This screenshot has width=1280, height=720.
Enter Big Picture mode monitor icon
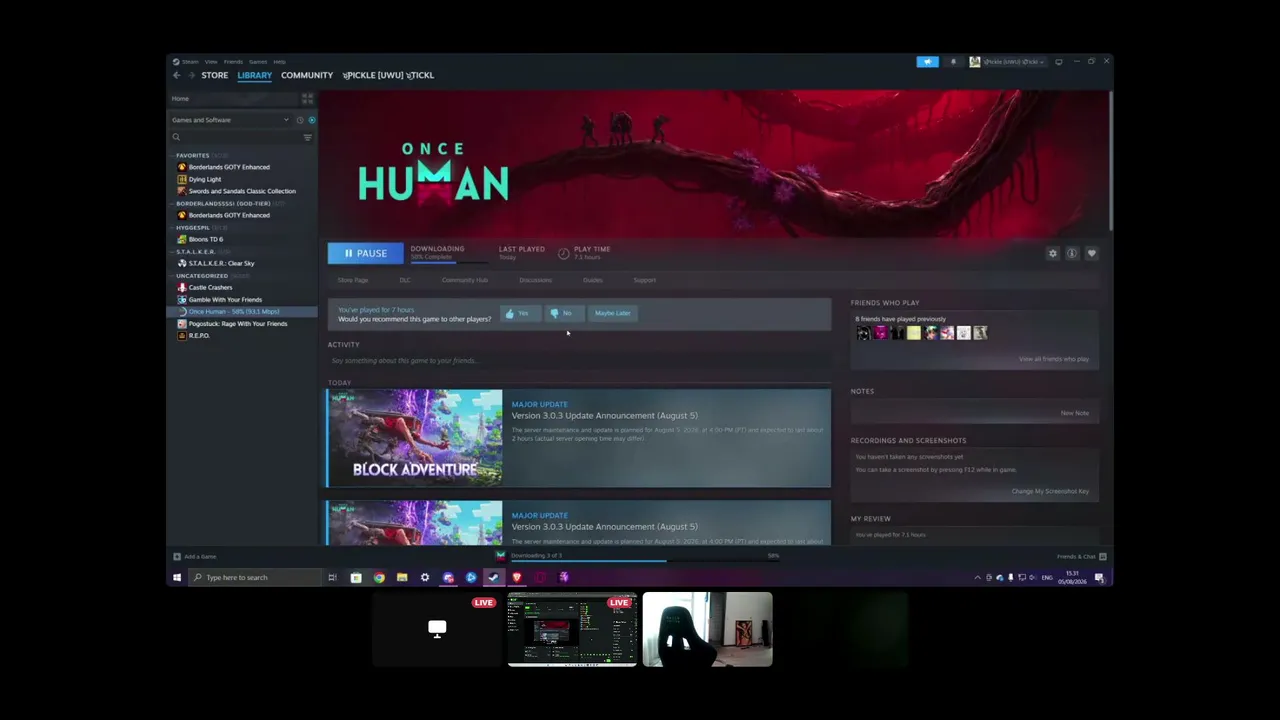pyautogui.click(x=1059, y=62)
